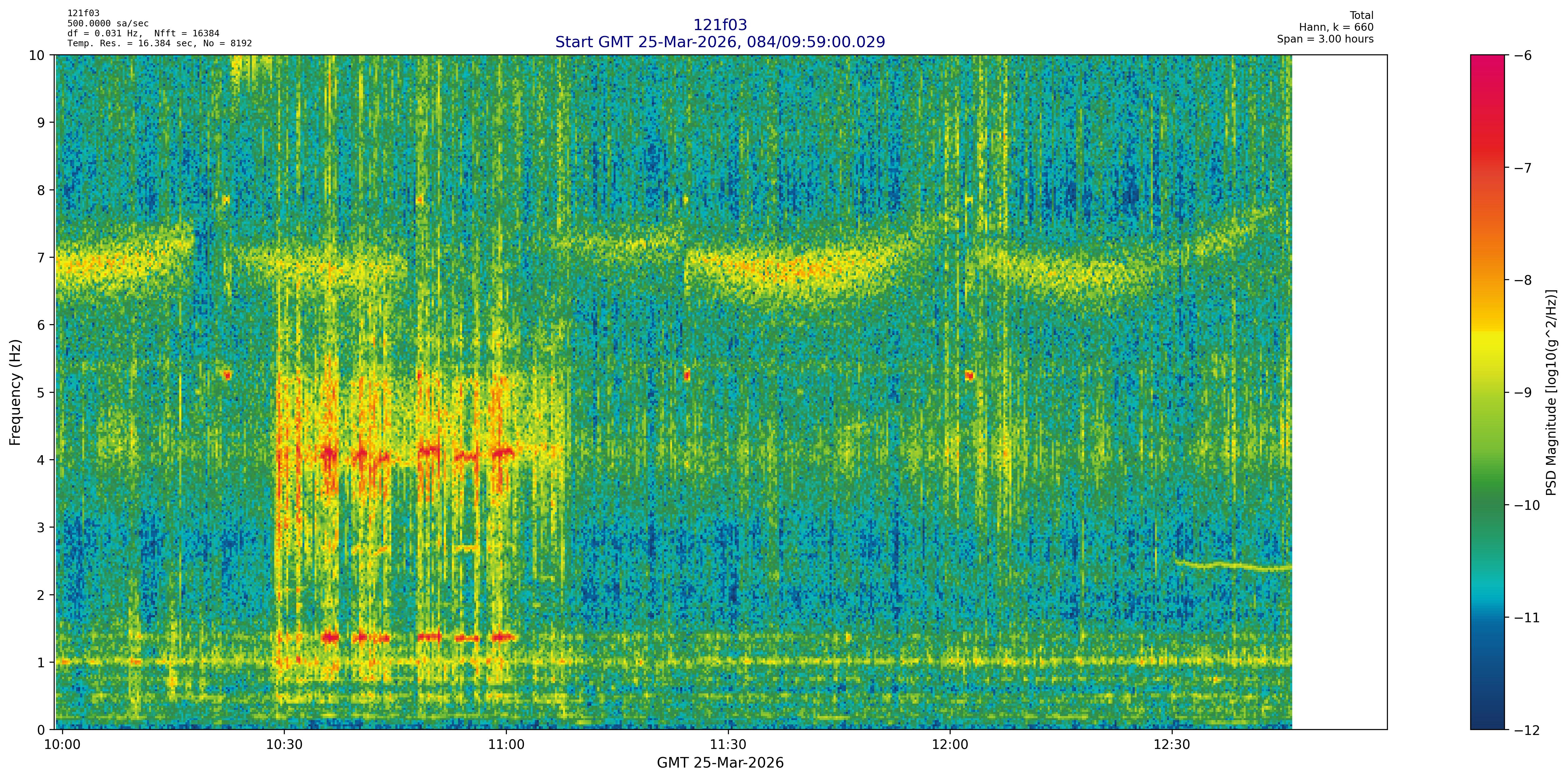Click the '-6' colorbar tick label
Image resolution: width=1568 pixels, height=780 pixels.
[x=1523, y=55]
